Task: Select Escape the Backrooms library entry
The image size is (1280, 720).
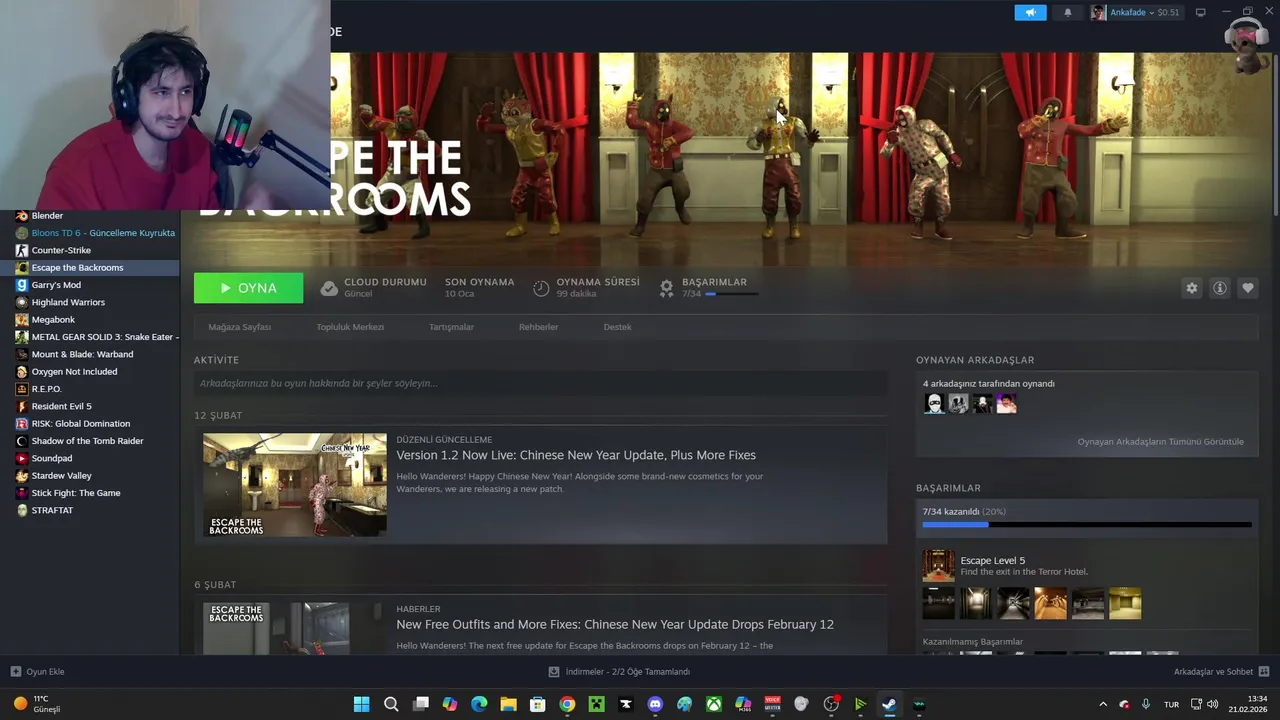Action: (x=90, y=268)
